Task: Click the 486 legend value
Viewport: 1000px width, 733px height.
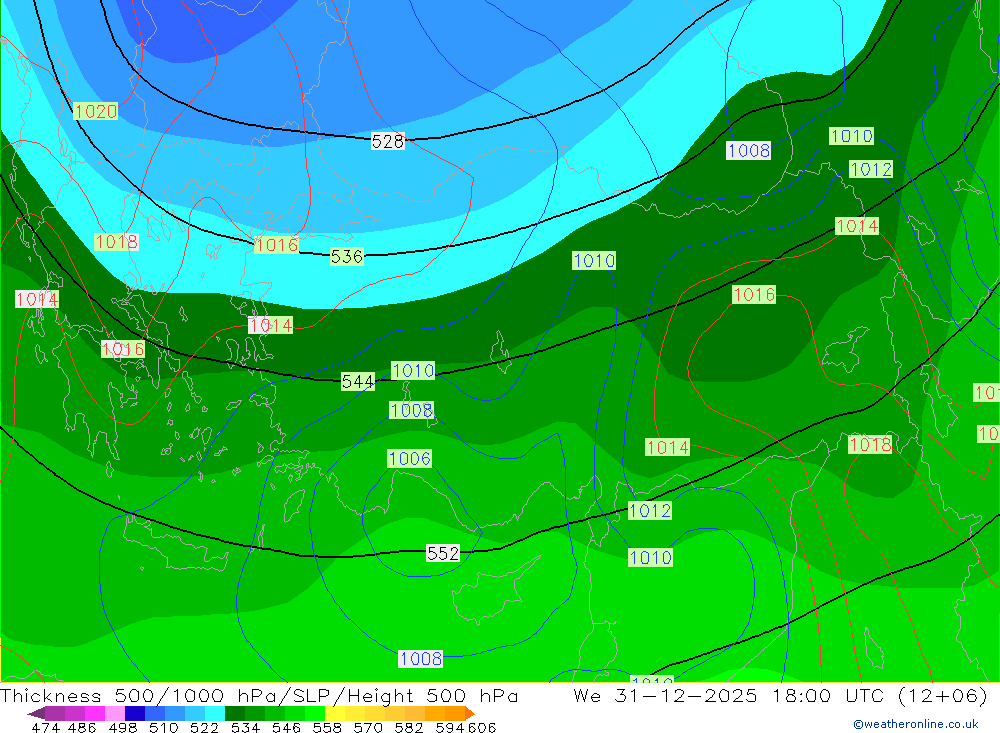Action: click(82, 727)
